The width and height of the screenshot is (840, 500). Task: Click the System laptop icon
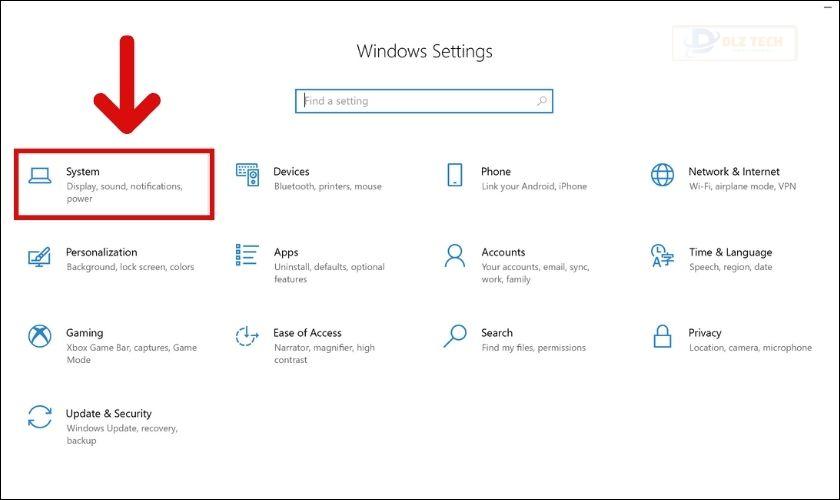click(40, 176)
